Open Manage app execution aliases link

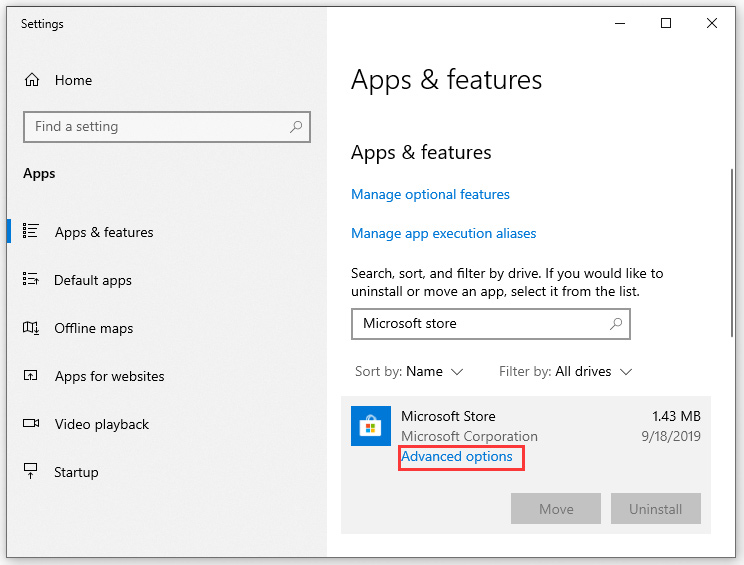click(444, 233)
